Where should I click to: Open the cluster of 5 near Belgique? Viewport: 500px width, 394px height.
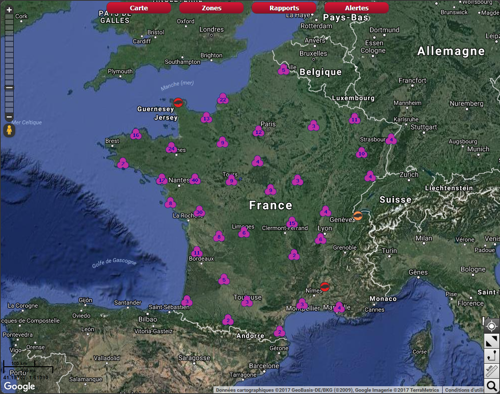coord(284,69)
